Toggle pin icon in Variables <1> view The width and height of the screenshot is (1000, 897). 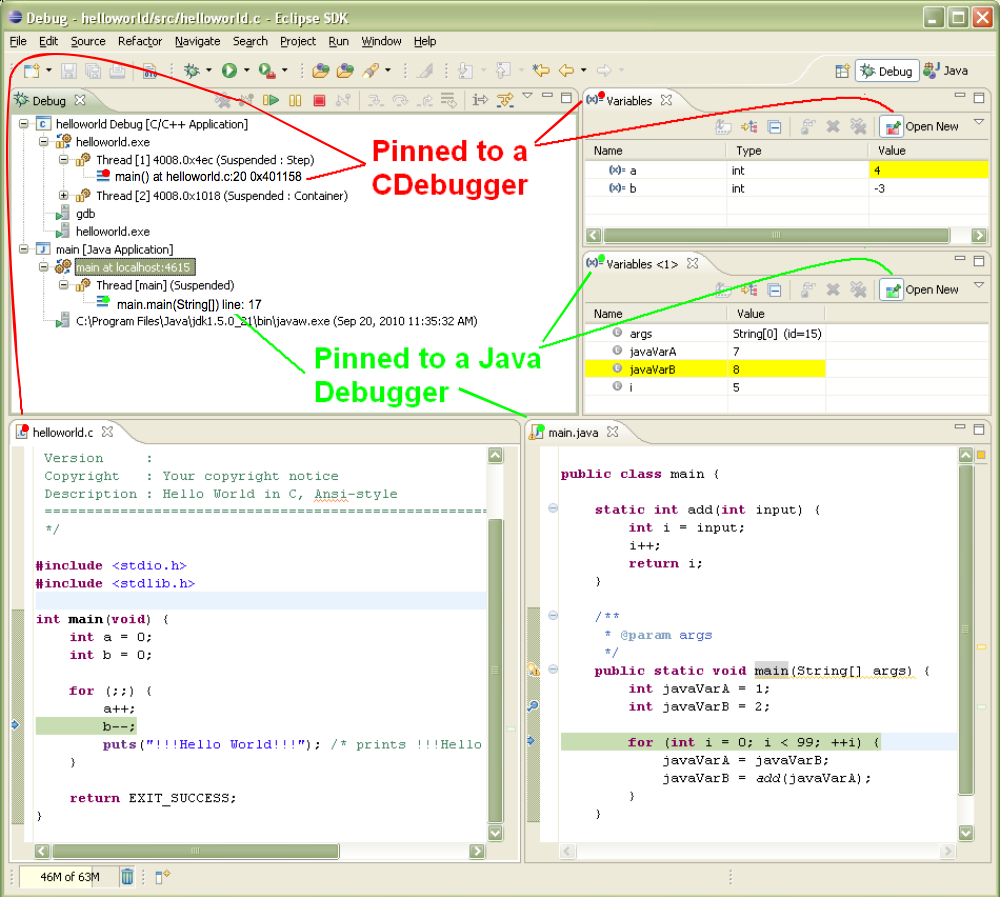click(892, 290)
